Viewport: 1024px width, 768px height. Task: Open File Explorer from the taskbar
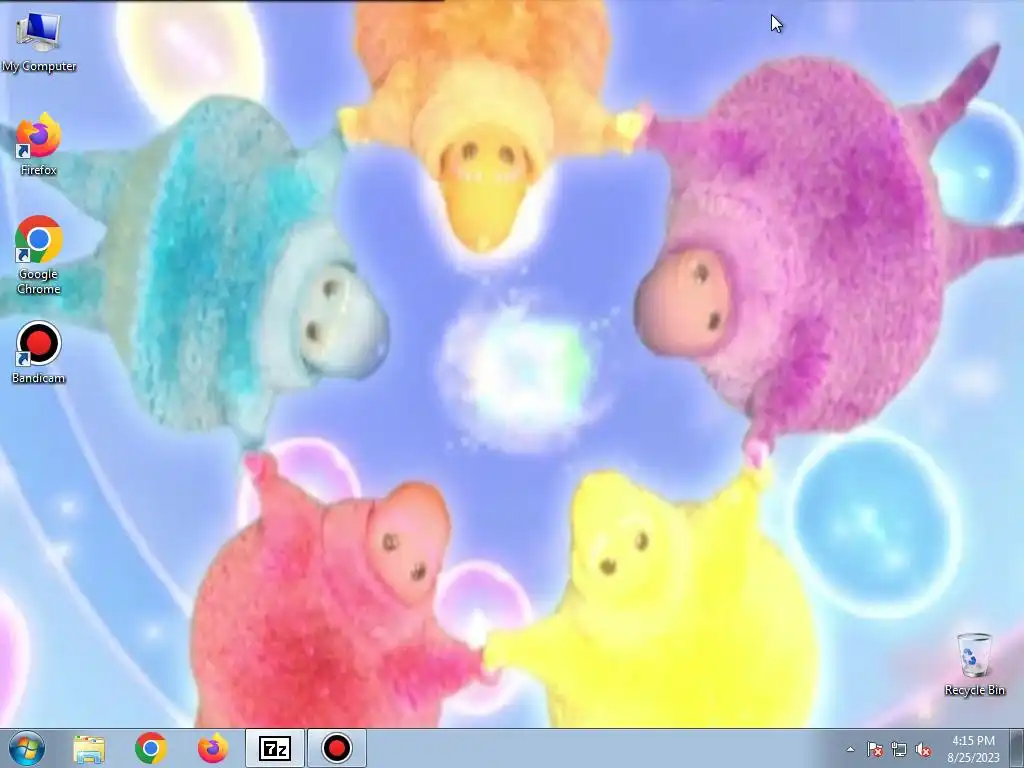pos(89,749)
